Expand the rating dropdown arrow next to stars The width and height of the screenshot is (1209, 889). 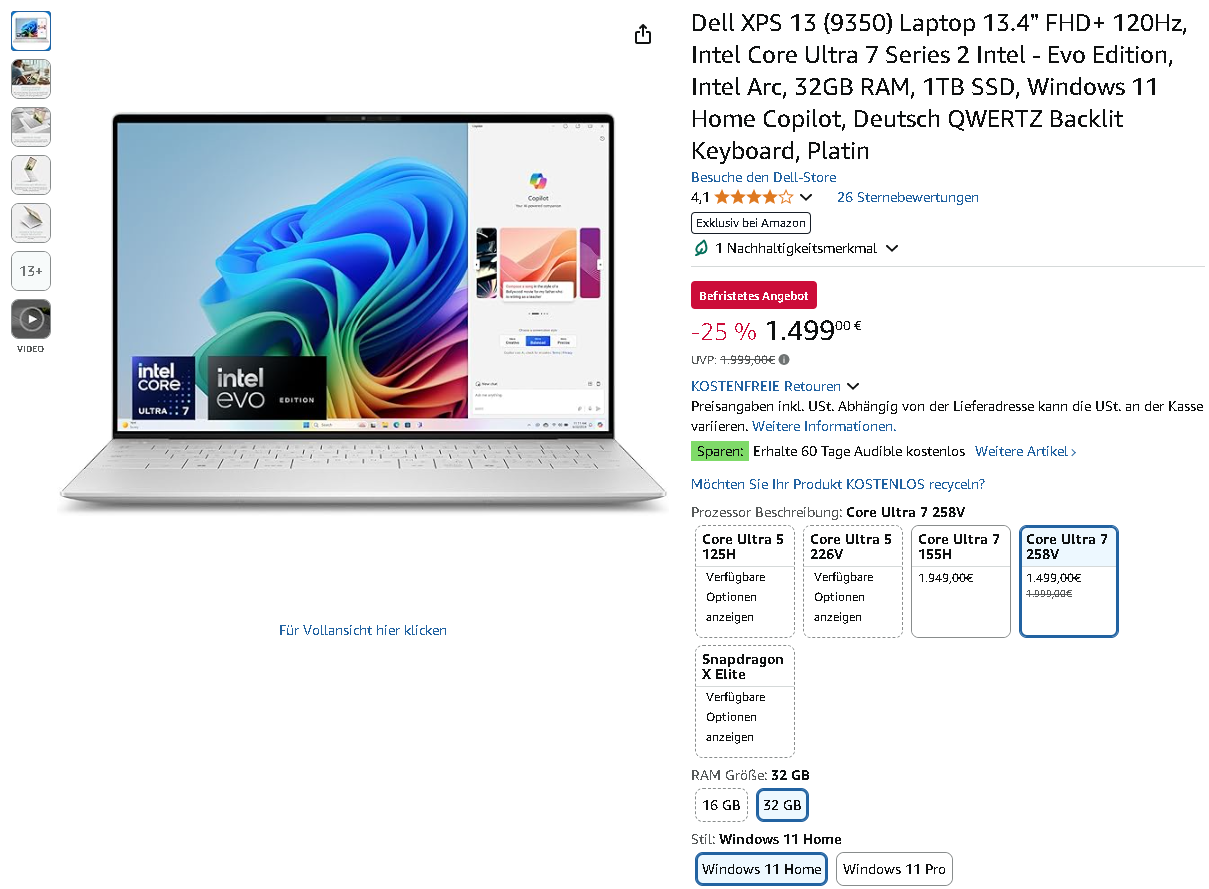(806, 198)
